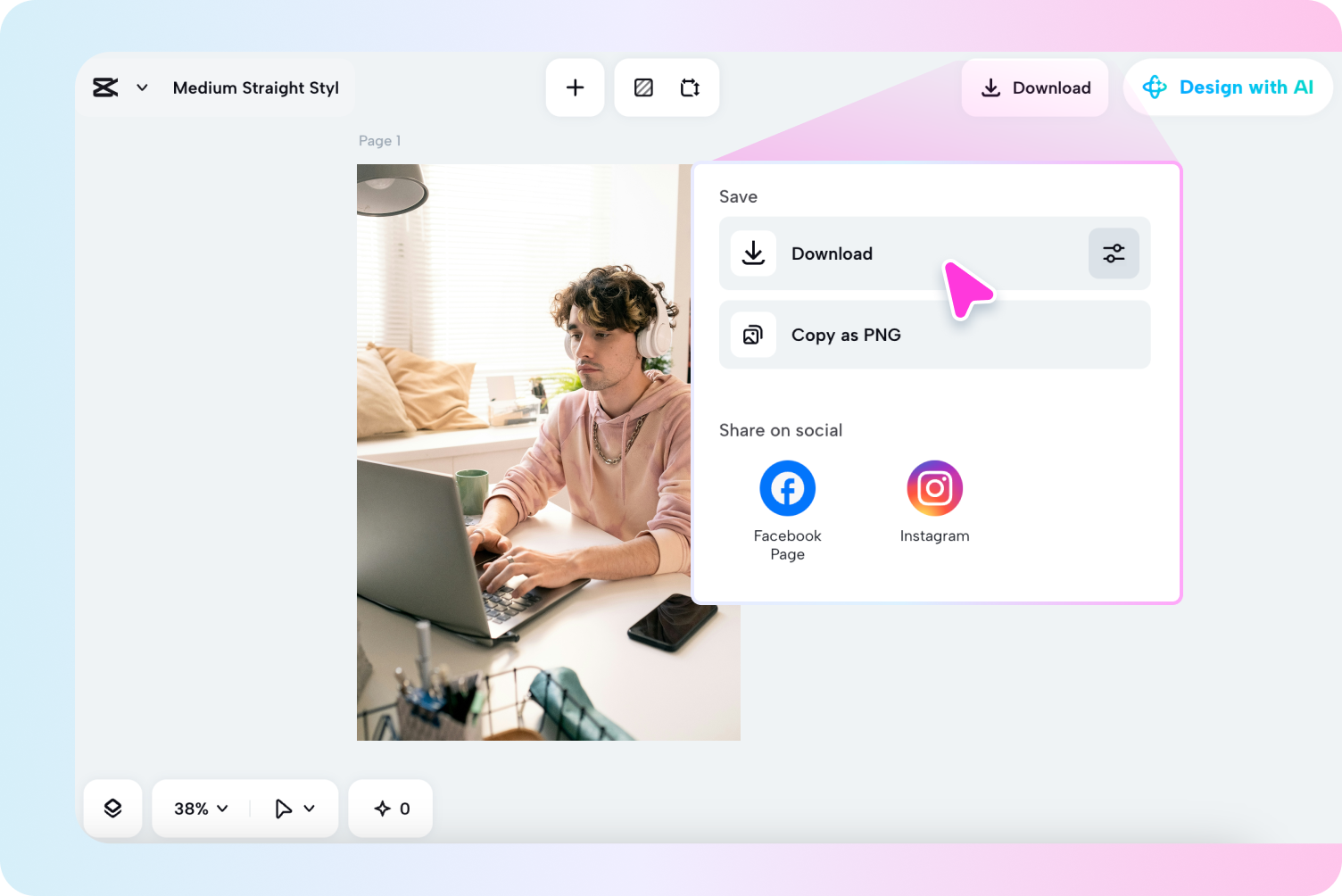This screenshot has height=896, width=1342.
Task: Edit the project name Medium Straight Styl
Action: [x=255, y=87]
